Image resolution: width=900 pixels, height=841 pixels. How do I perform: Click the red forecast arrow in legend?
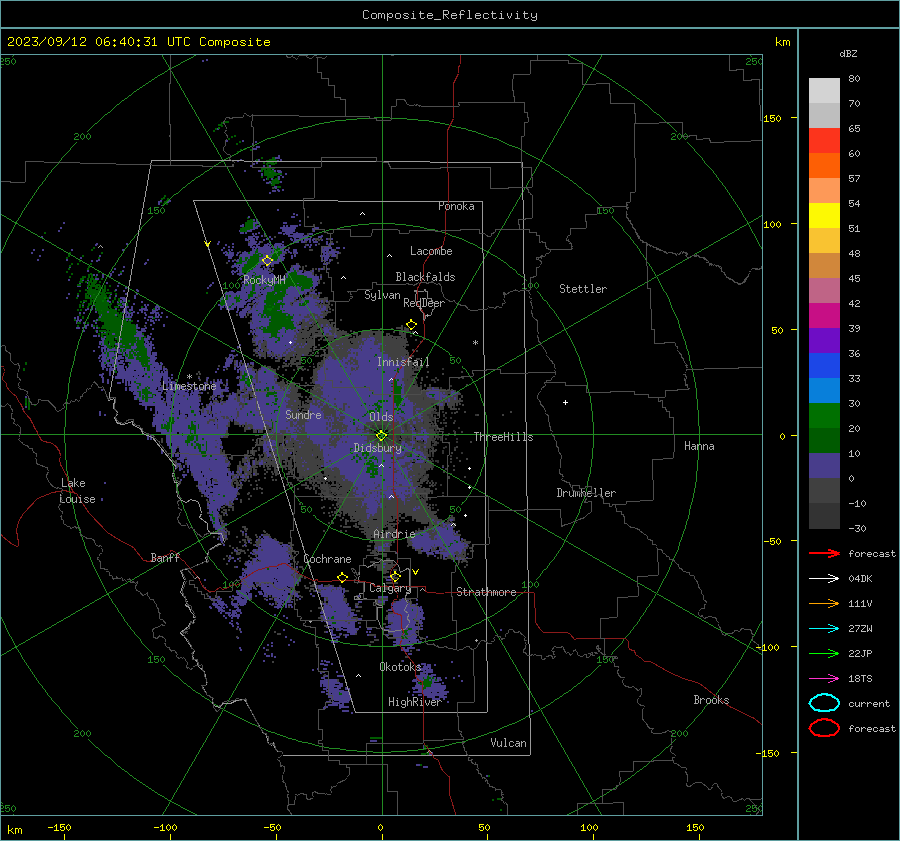click(x=824, y=553)
